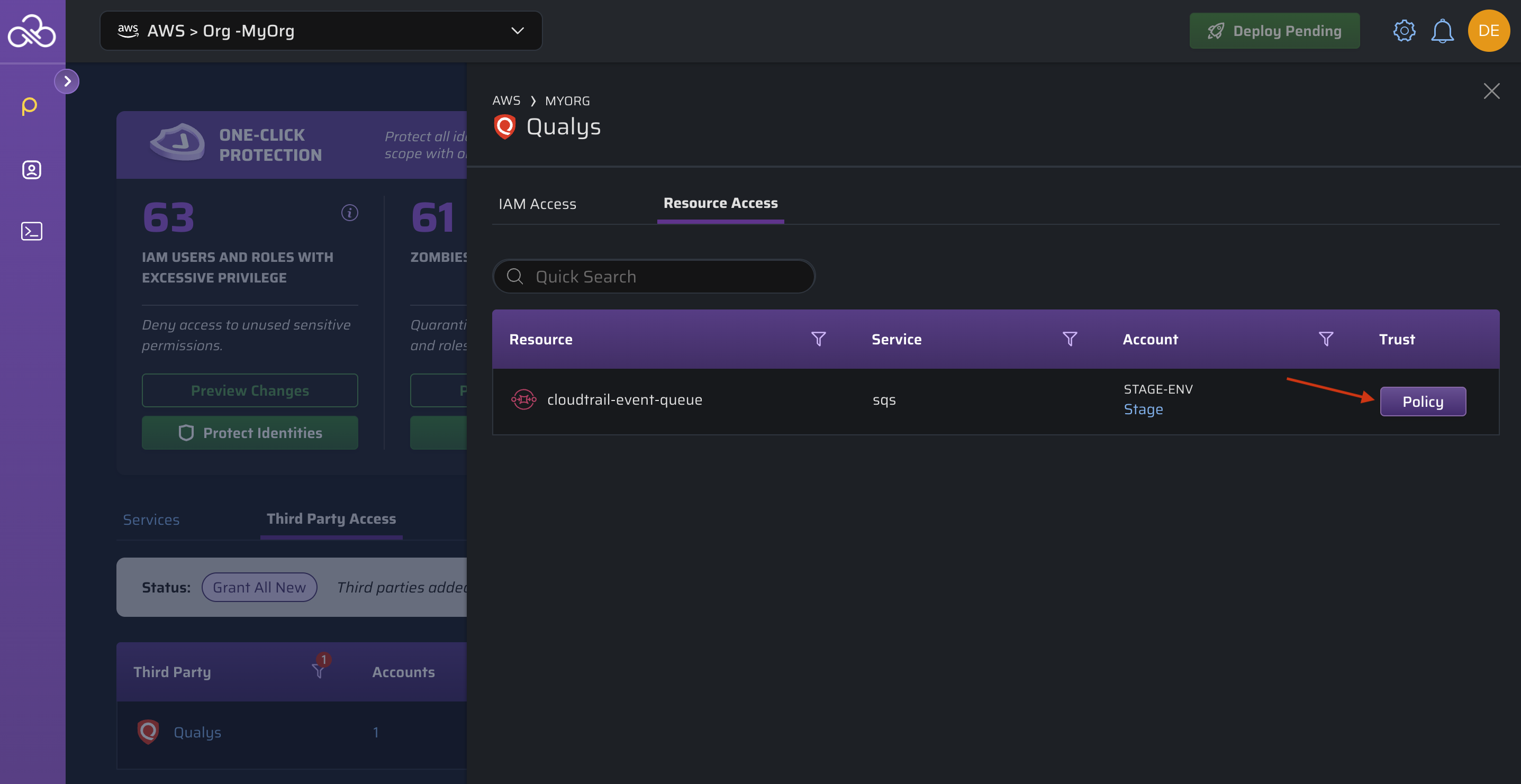Select the cloudtrail-event-queue resource name
The height and width of the screenshot is (784, 1521).
(624, 400)
